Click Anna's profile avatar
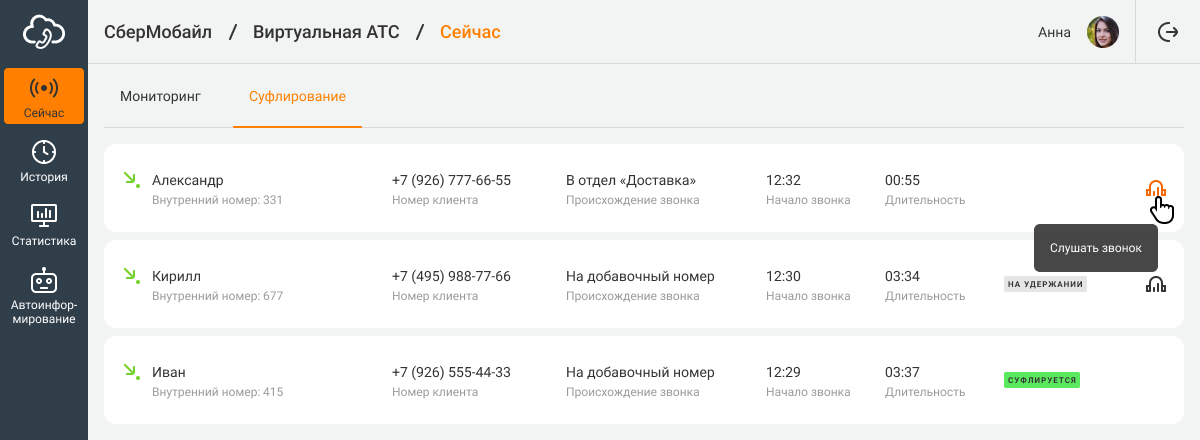The width and height of the screenshot is (1200, 440). (x=1103, y=32)
